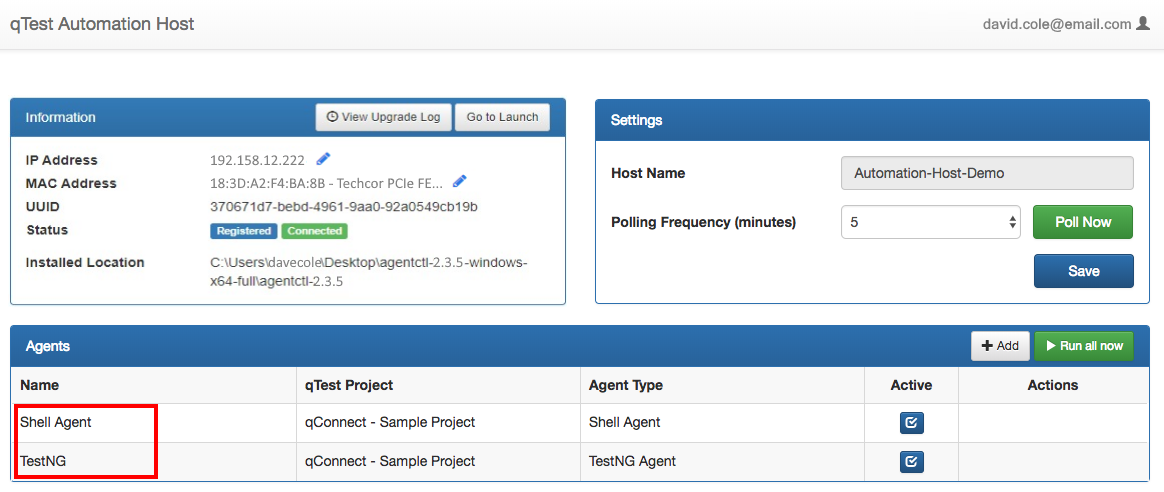Click the david.cole@email.com account menu
Image resolution: width=1164 pixels, height=492 pixels.
pyautogui.click(x=1056, y=24)
